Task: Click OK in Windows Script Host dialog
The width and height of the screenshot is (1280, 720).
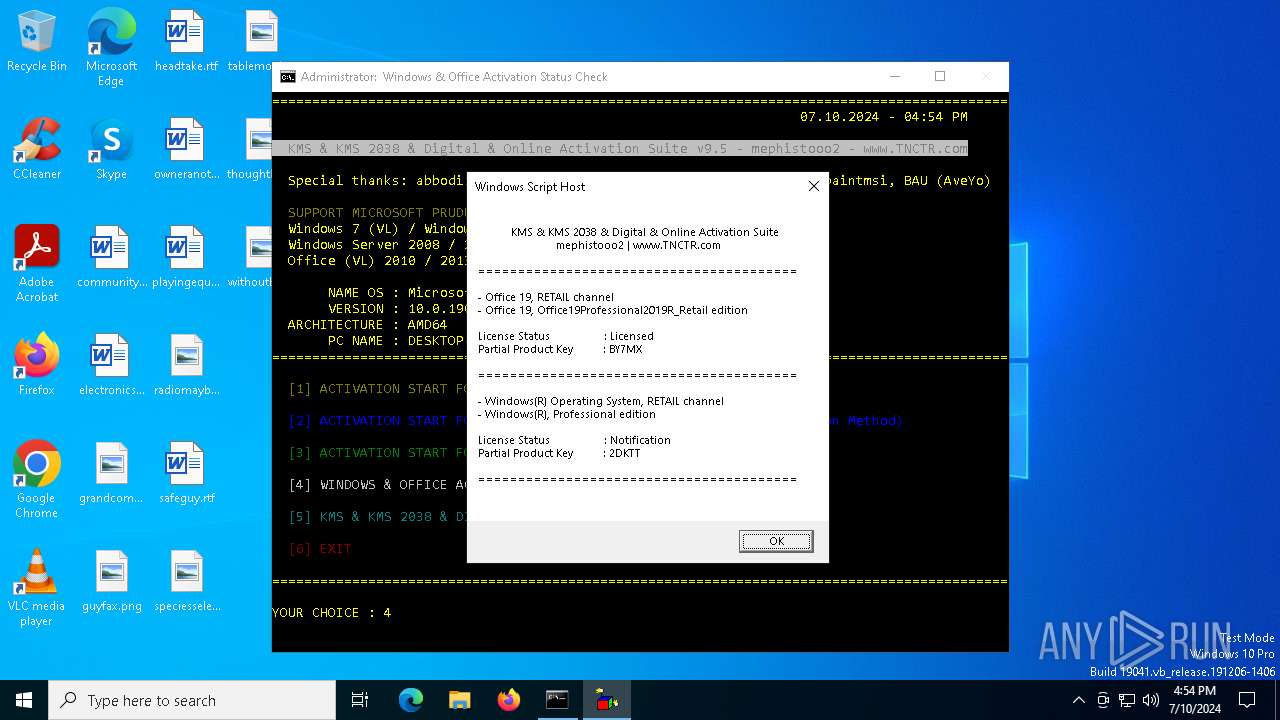Action: point(776,541)
